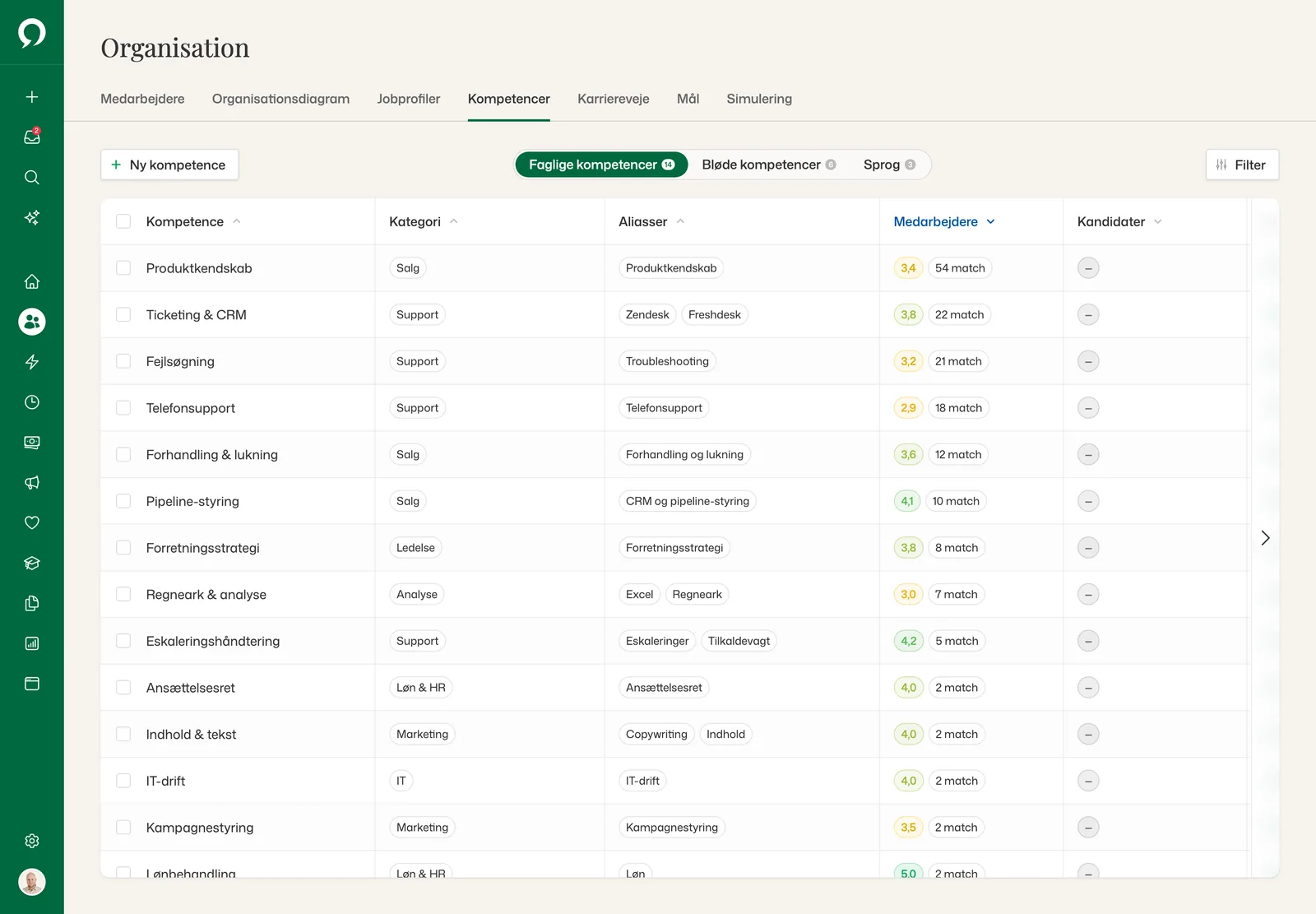Image resolution: width=1316 pixels, height=914 pixels.
Task: Select all rows with the header checkbox
Action: click(123, 221)
